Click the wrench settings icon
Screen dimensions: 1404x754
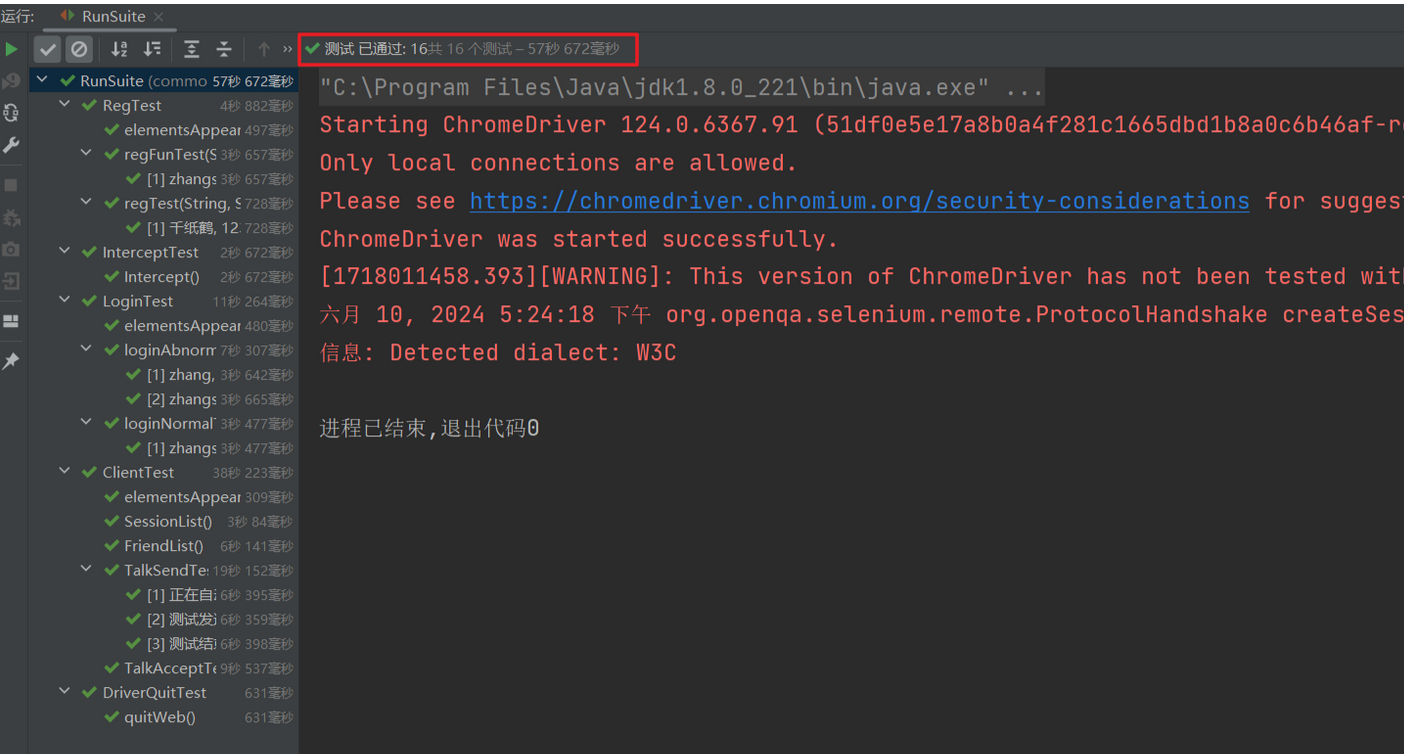pos(11,145)
